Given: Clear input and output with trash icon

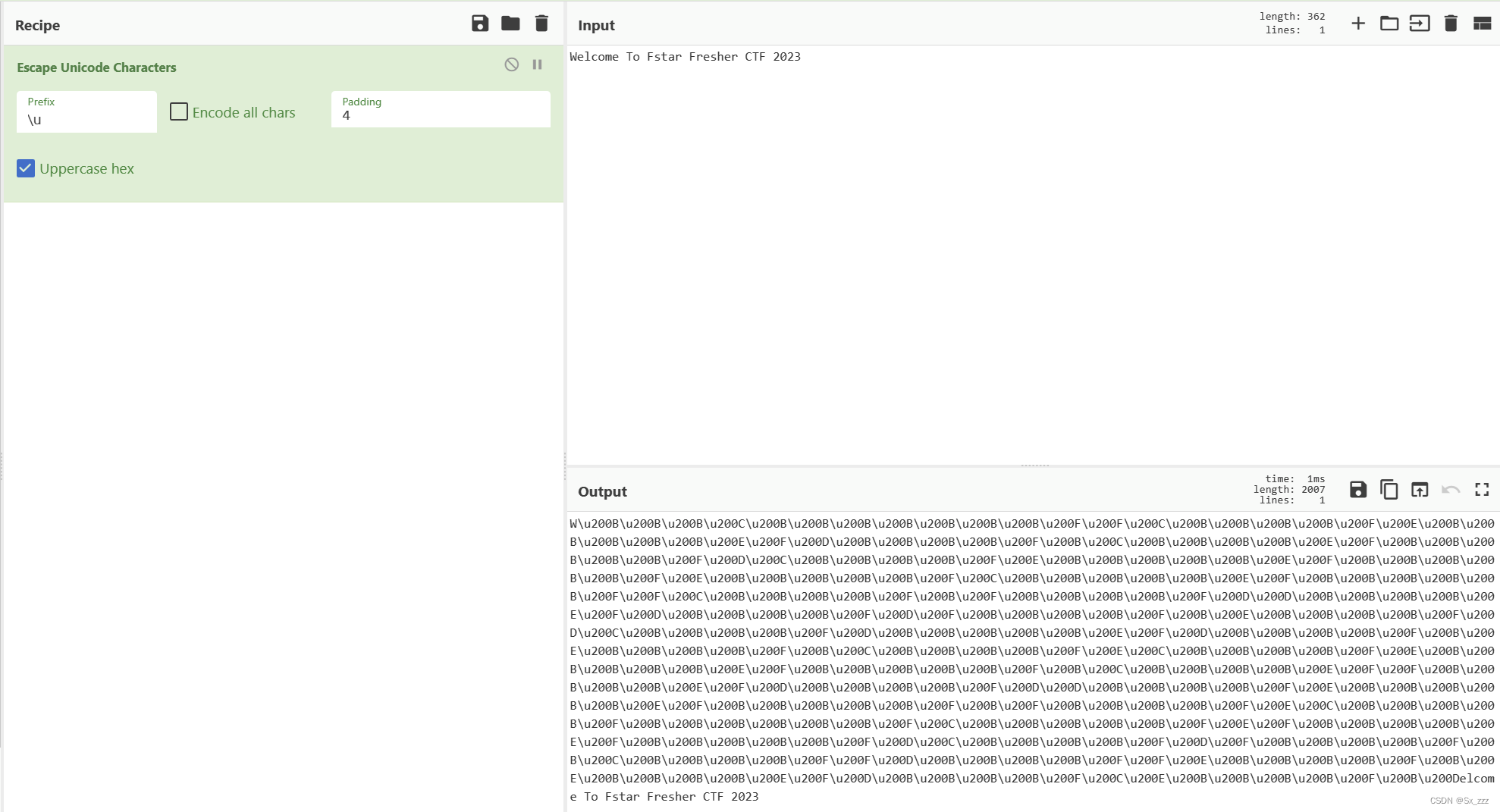Looking at the screenshot, I should [1451, 24].
